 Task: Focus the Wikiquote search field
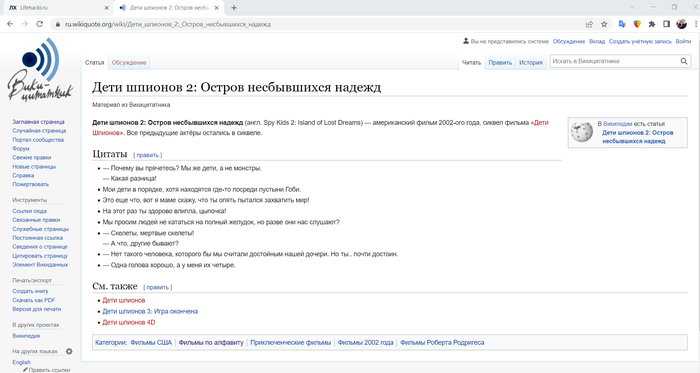615,61
